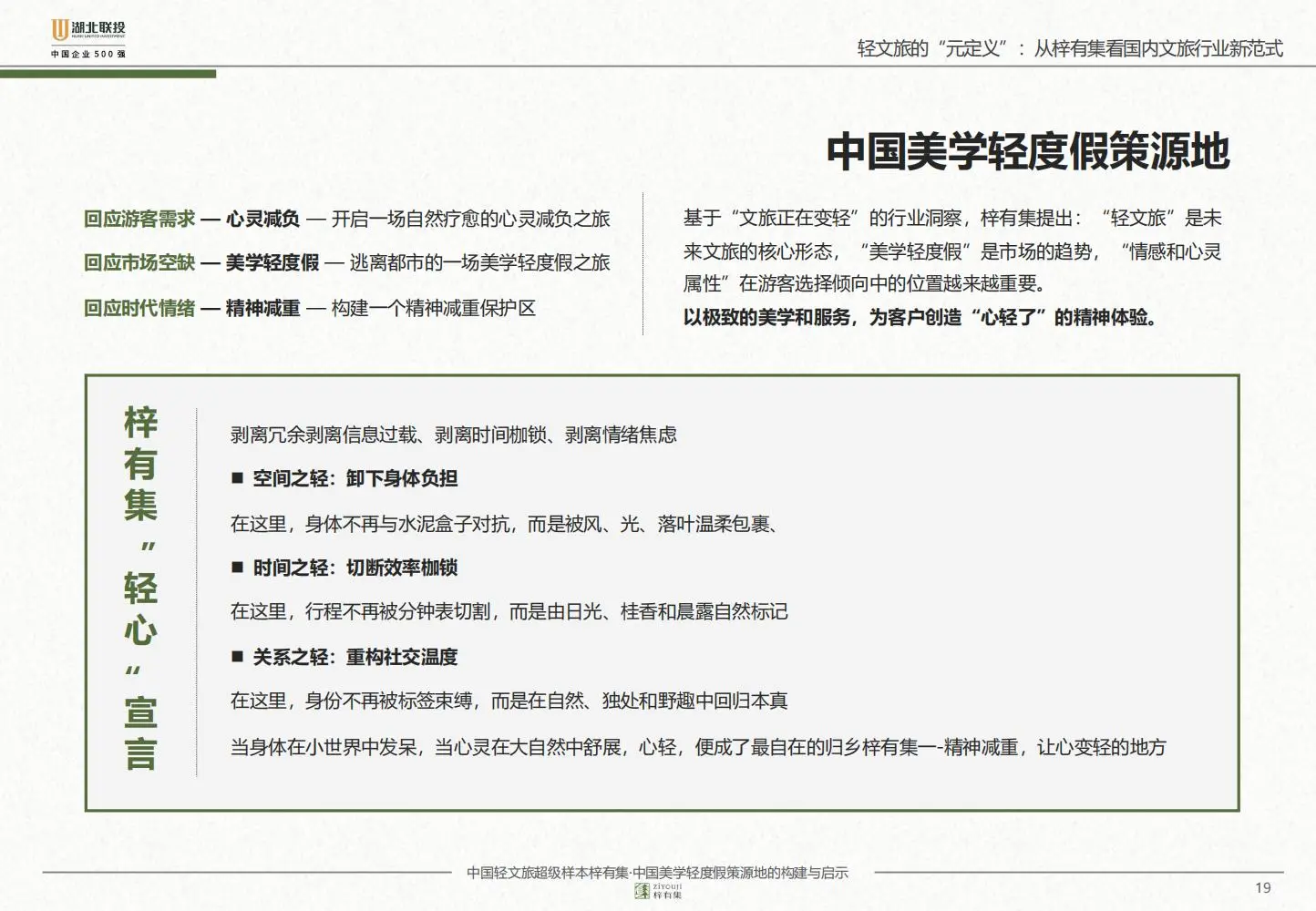Screen dimensions: 1316x911
Task: Click the green text 回应时代情绪
Action: (139, 308)
